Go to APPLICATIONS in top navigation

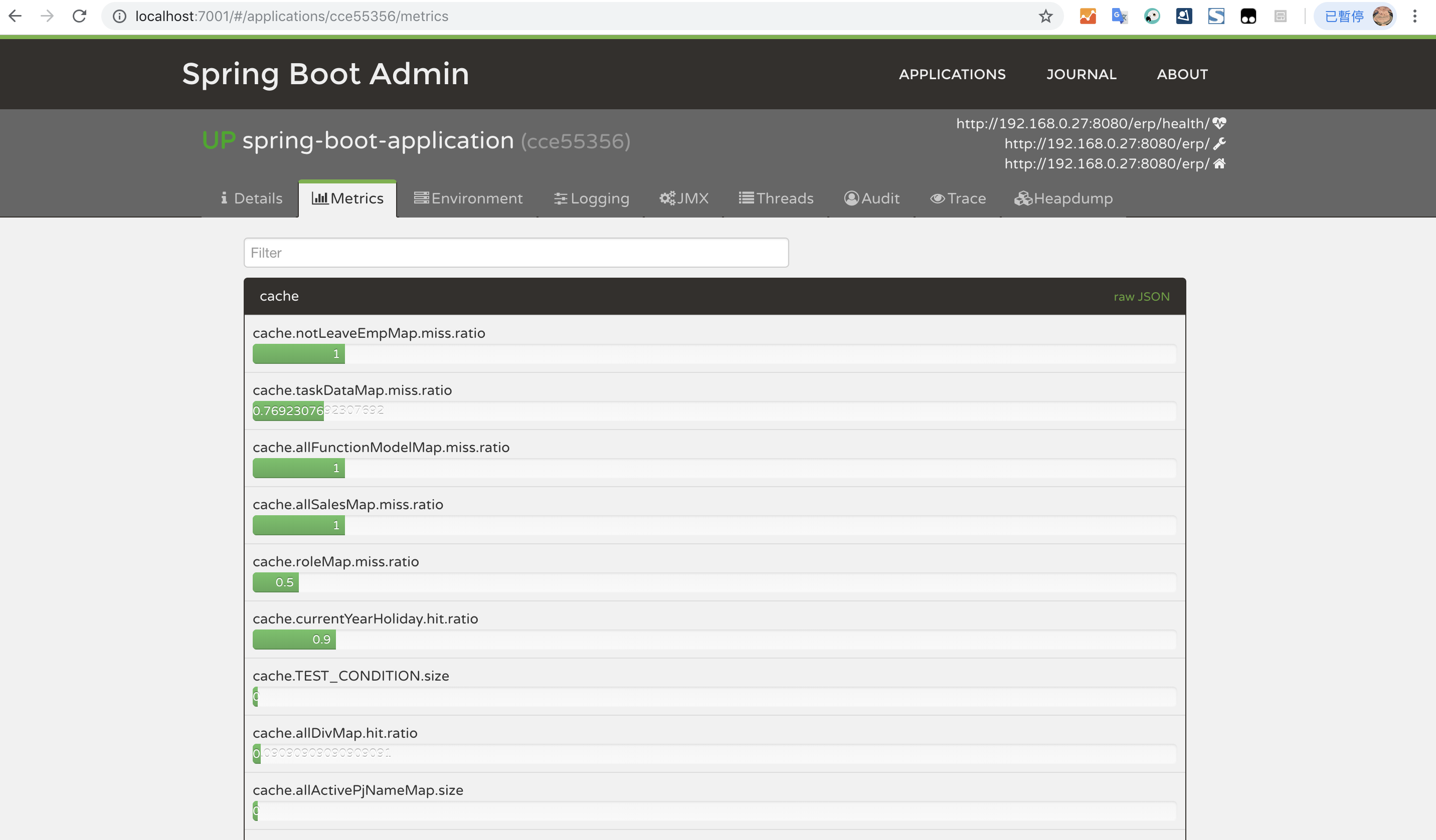[x=952, y=74]
